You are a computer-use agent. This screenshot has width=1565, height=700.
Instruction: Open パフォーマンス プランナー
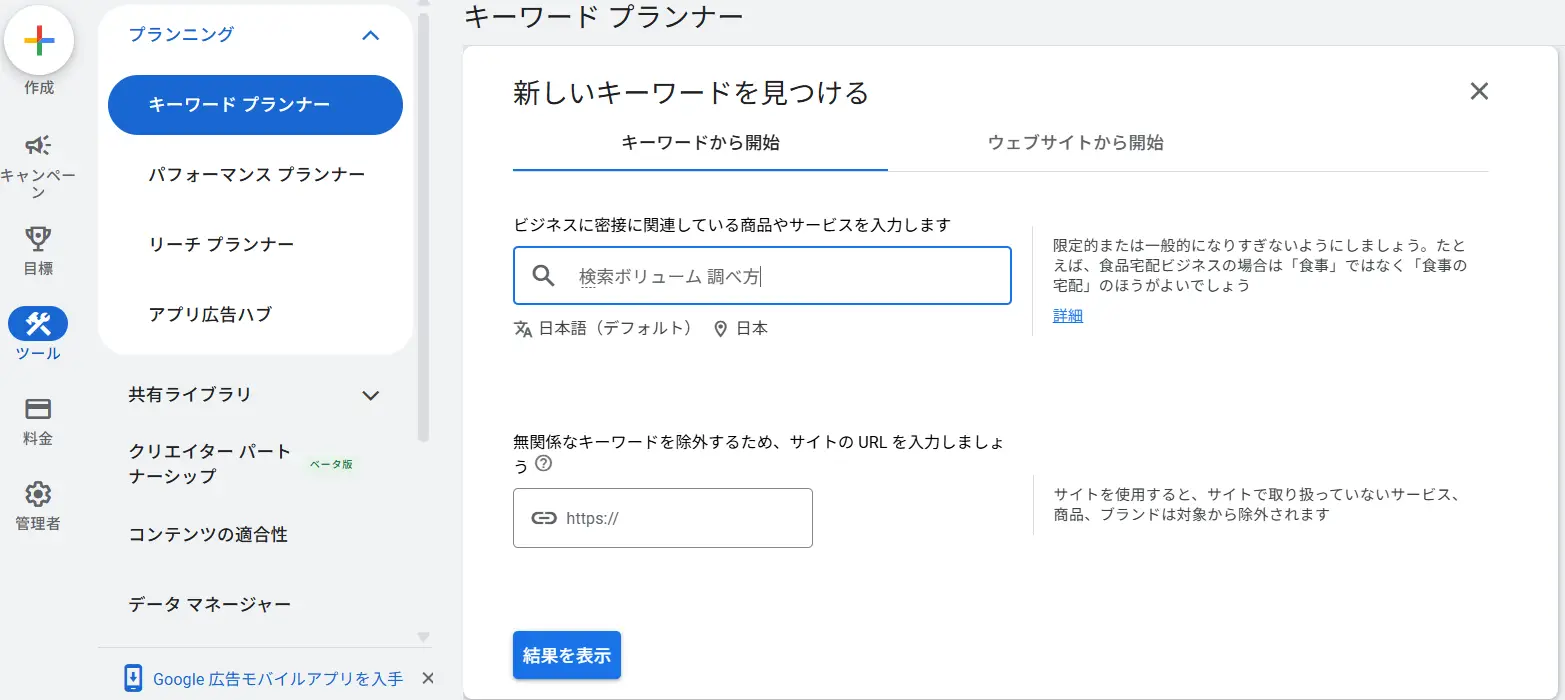(x=254, y=174)
